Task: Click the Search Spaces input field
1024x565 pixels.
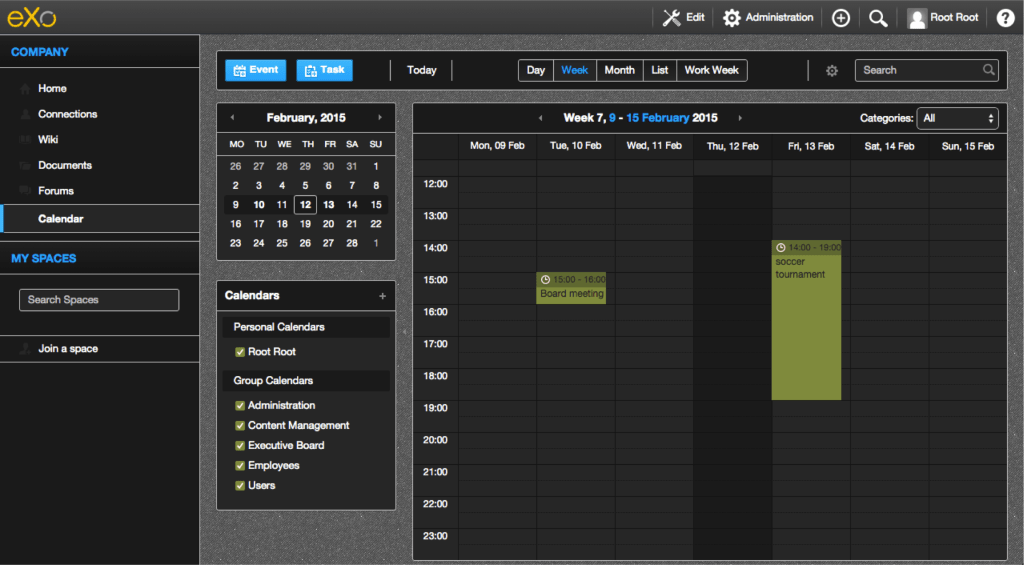Action: (99, 300)
